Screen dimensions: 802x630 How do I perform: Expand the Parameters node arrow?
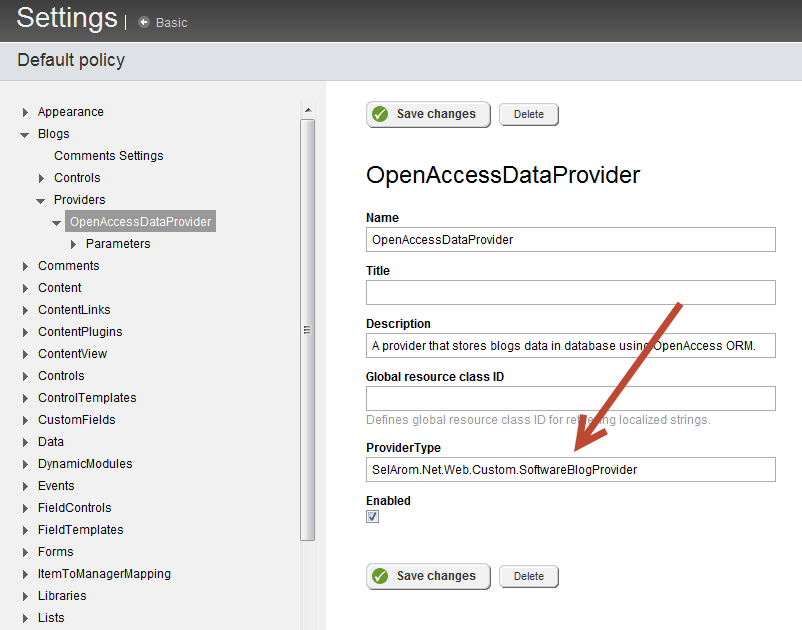tap(73, 244)
